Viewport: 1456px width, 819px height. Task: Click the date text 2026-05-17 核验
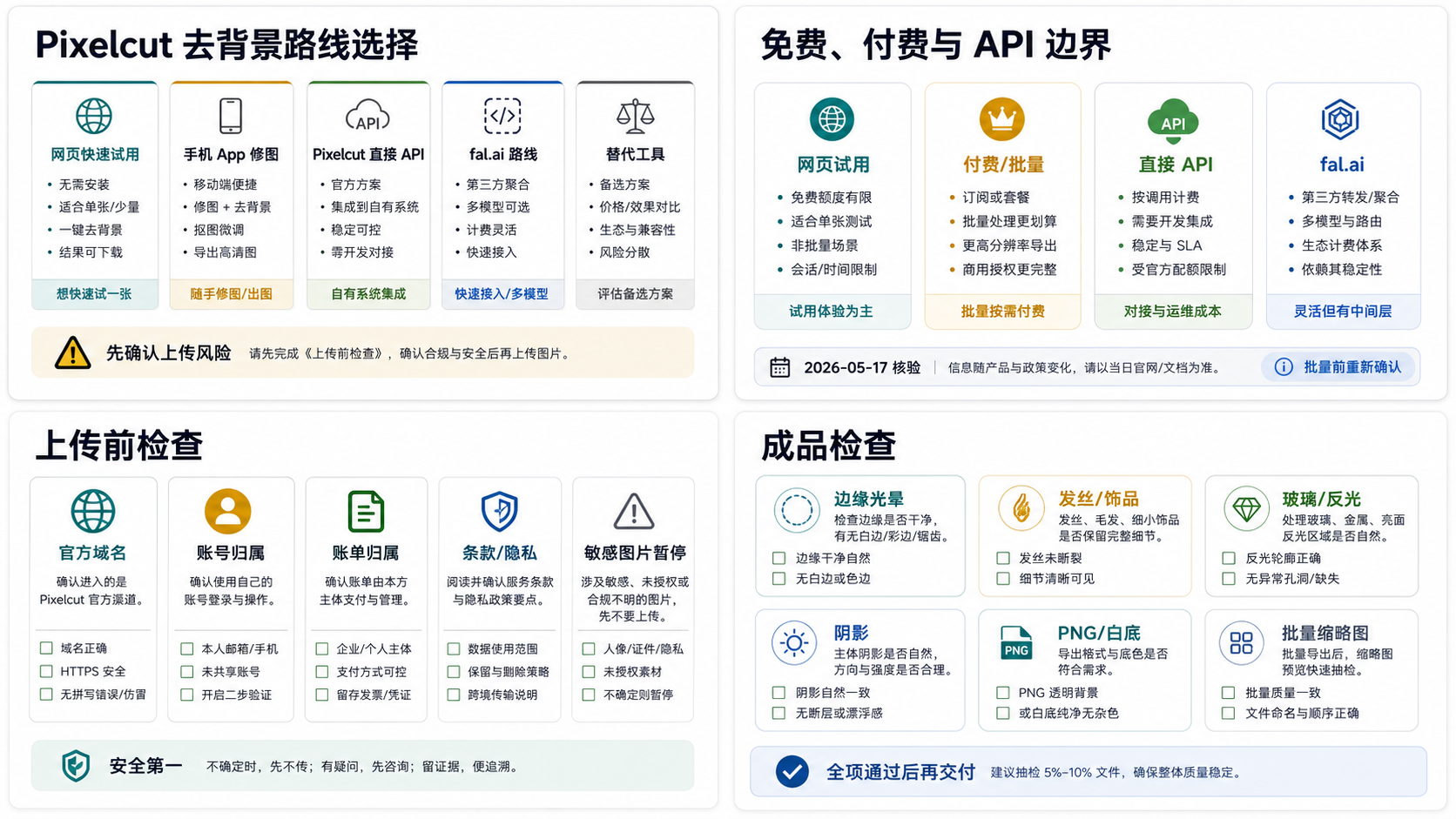tap(862, 367)
